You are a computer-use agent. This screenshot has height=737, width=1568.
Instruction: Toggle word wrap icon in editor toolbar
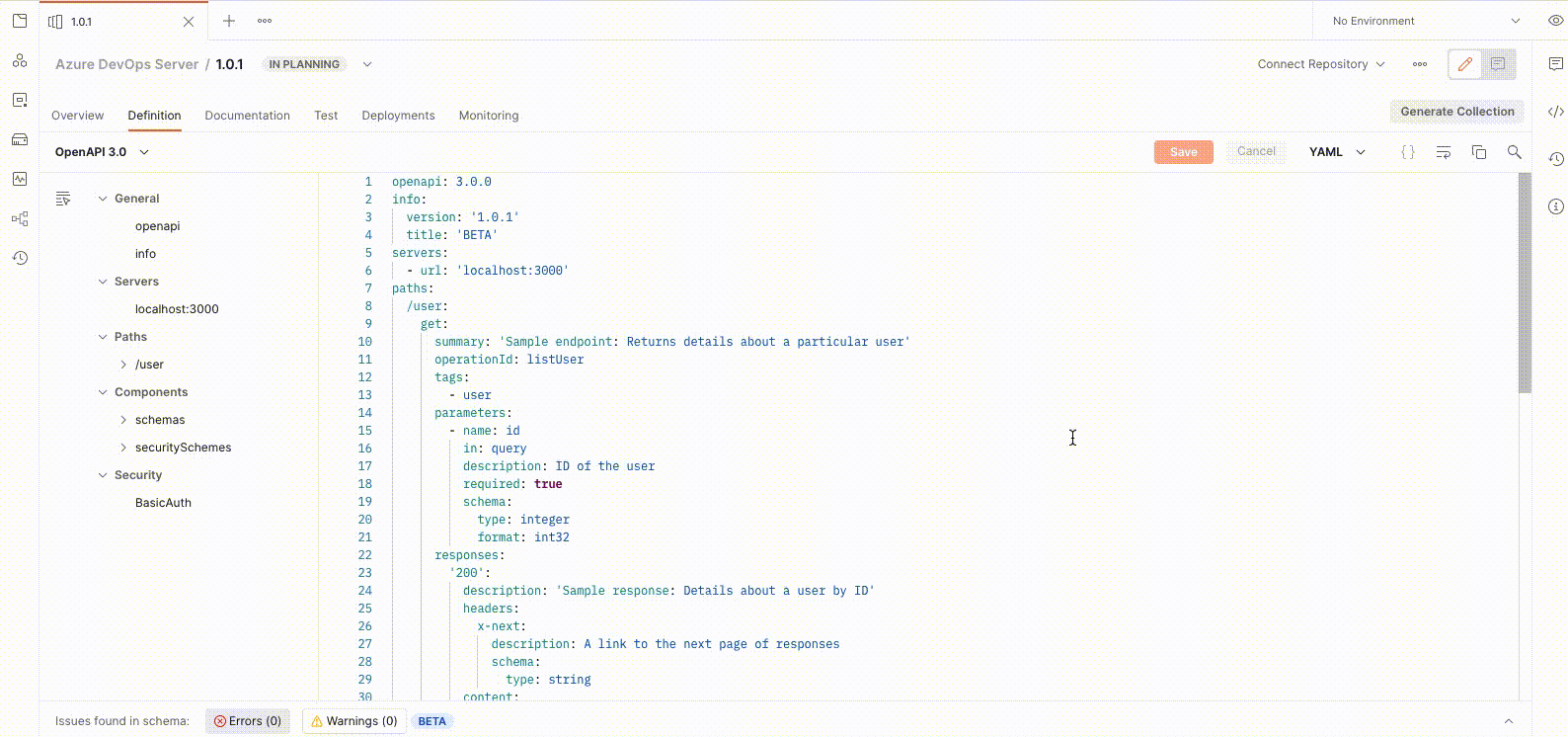tap(1443, 152)
